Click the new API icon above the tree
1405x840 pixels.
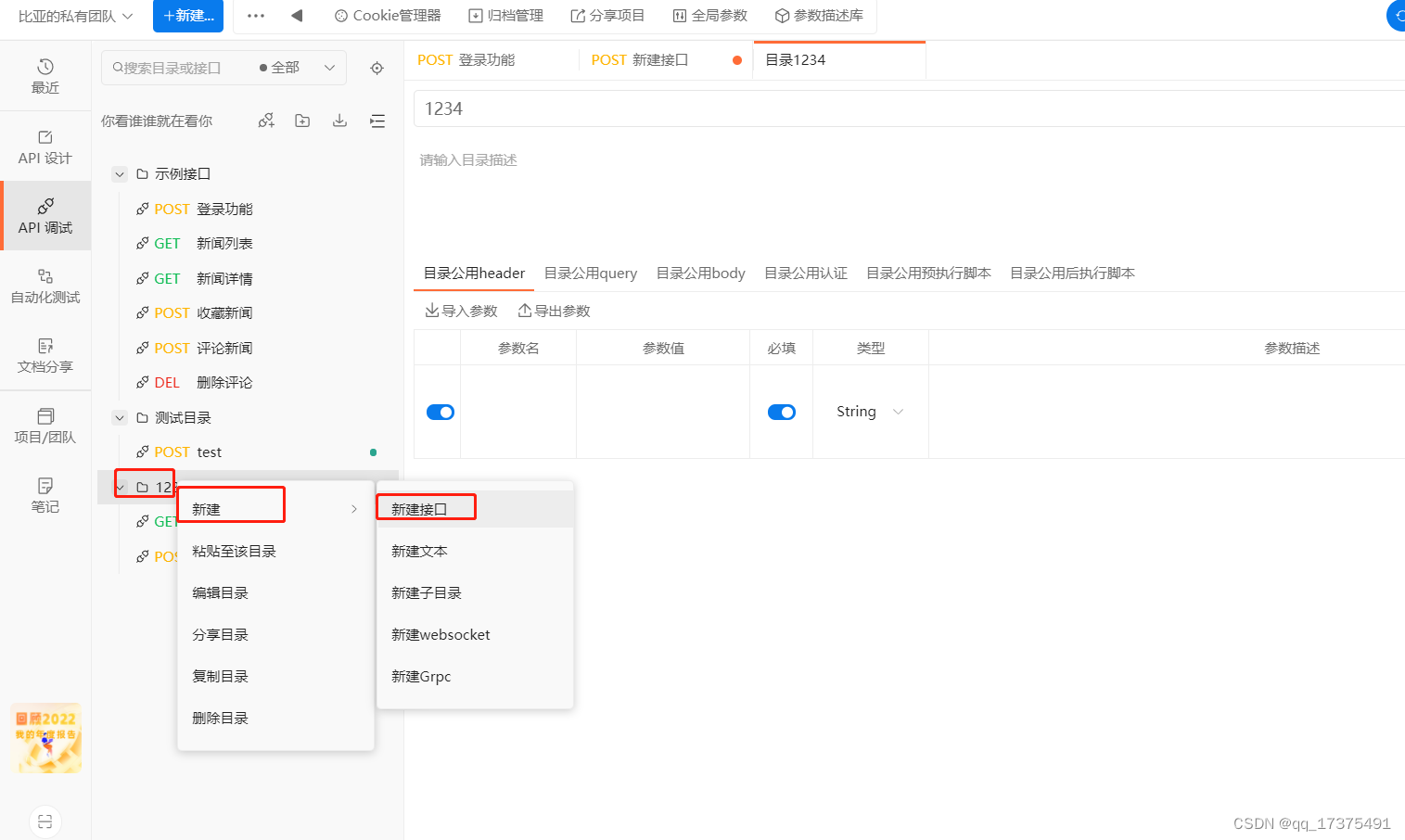pyautogui.click(x=266, y=120)
